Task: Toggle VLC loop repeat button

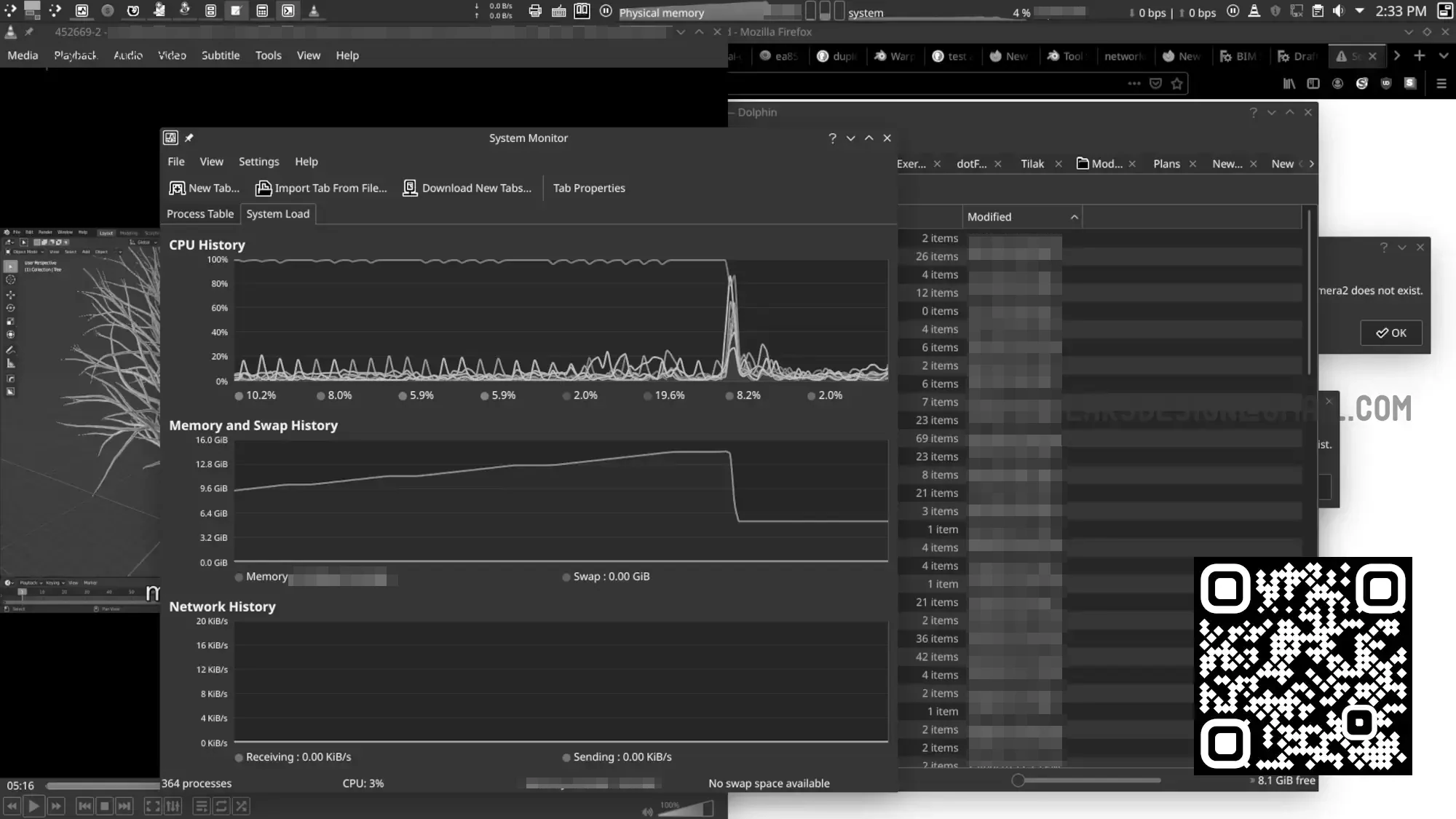Action: click(221, 806)
